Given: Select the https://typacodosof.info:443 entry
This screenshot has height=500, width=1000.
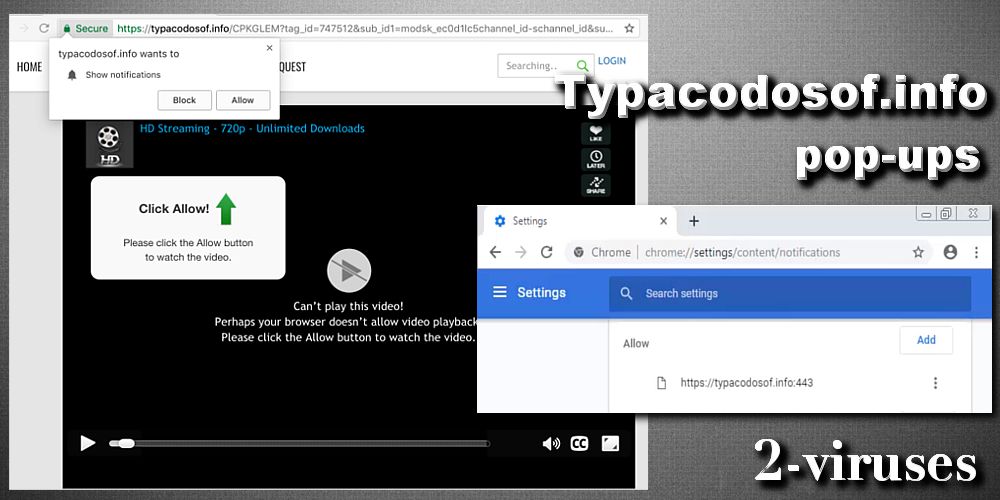Looking at the screenshot, I should 746,383.
